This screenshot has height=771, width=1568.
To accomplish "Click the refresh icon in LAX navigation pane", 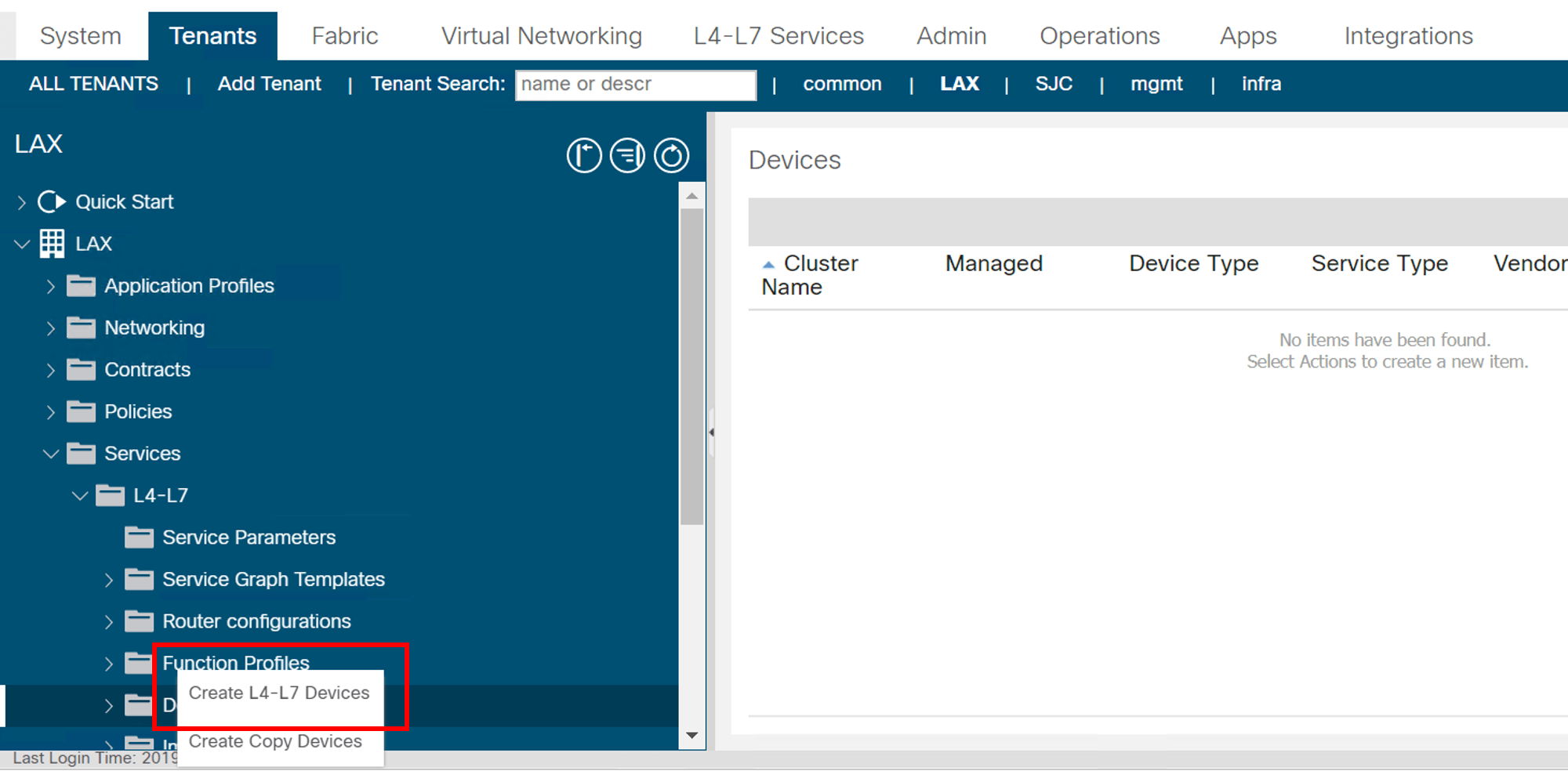I will pos(671,155).
